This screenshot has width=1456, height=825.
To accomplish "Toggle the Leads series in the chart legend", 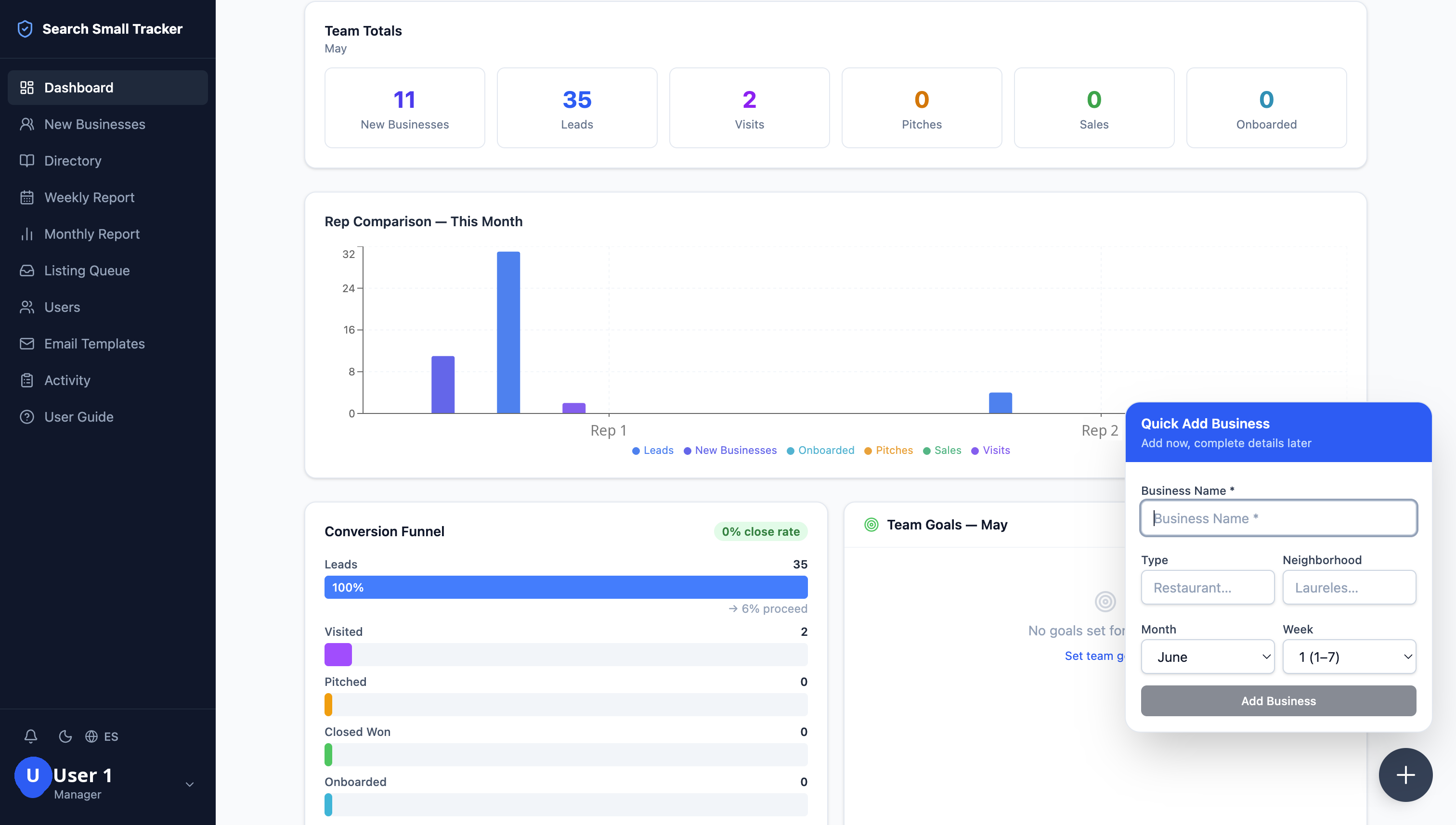I will click(x=652, y=450).
